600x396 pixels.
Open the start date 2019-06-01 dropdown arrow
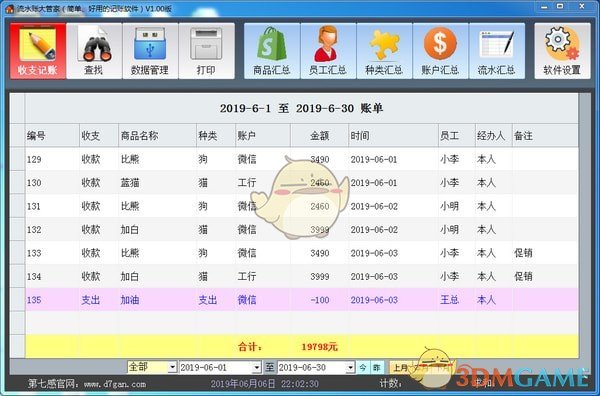pyautogui.click(x=257, y=368)
